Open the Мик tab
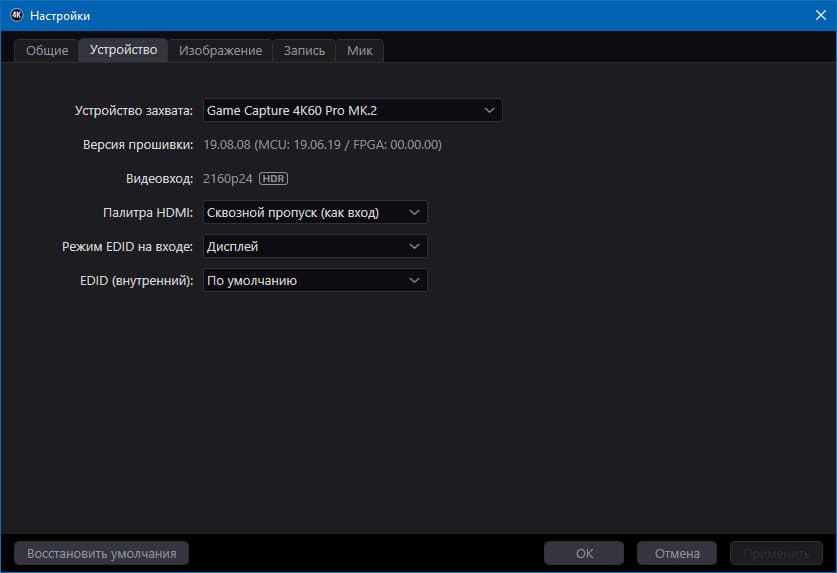The width and height of the screenshot is (837, 573). tap(360, 51)
